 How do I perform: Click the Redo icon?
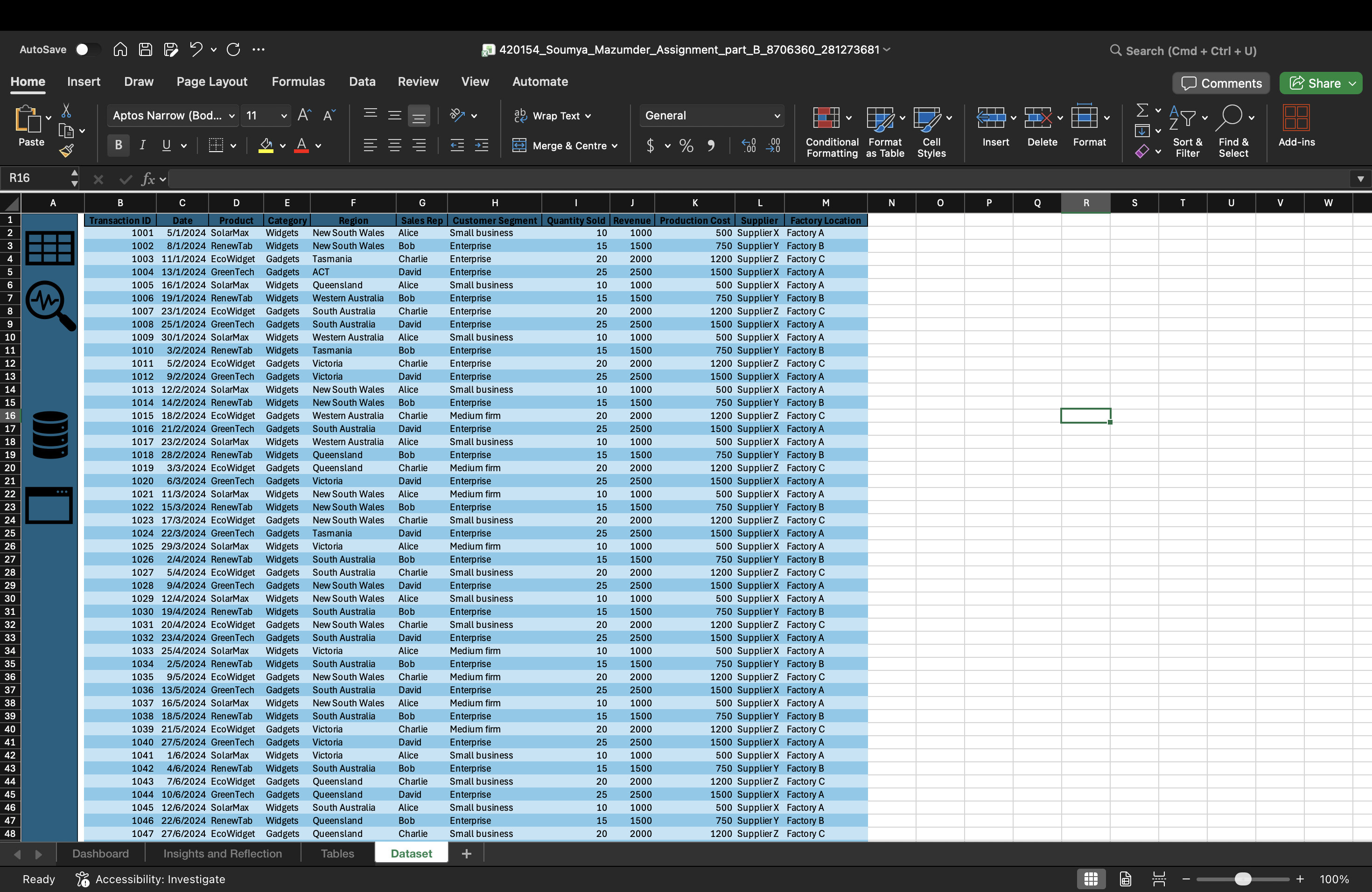[x=233, y=49]
